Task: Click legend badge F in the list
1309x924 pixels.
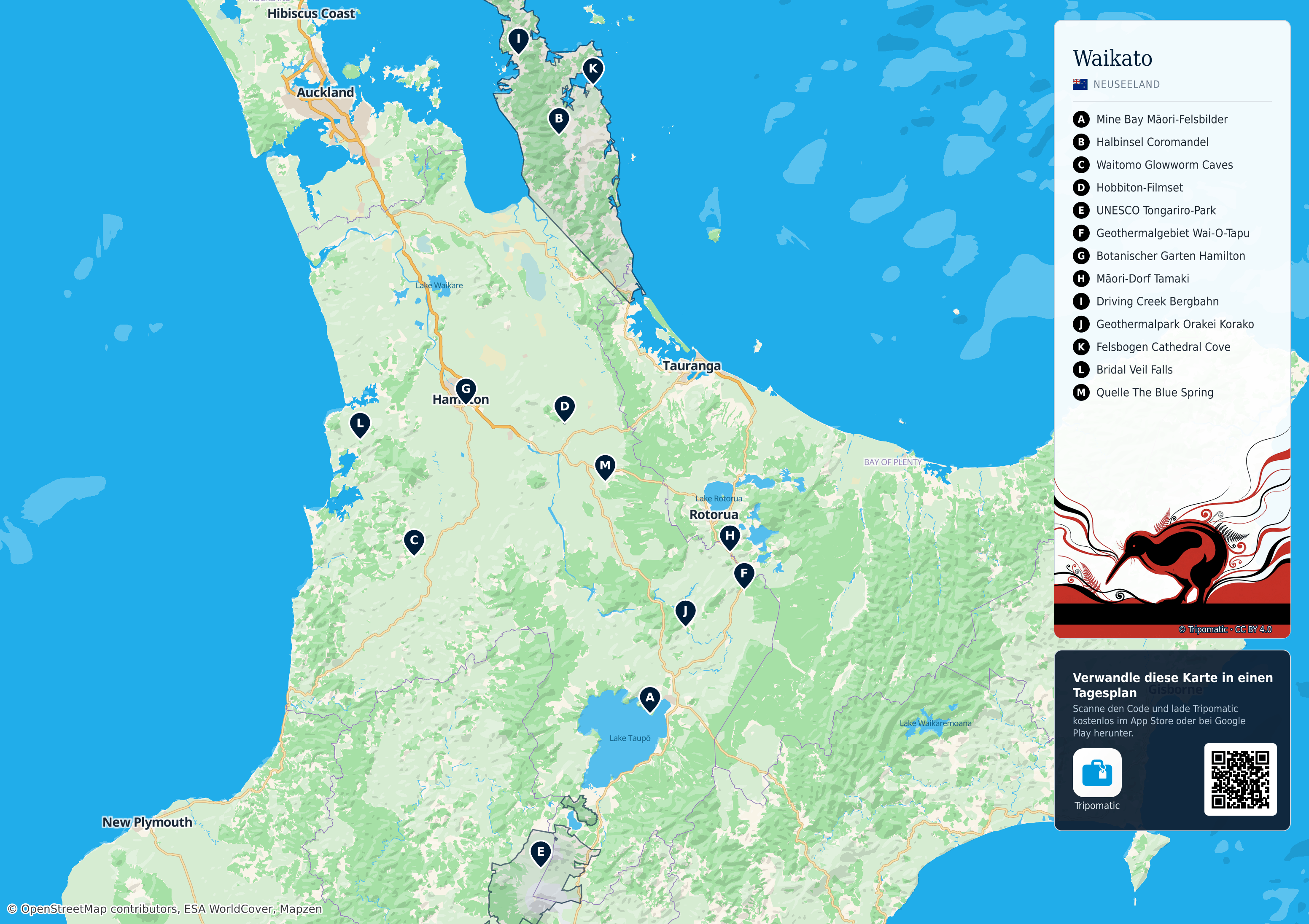Action: (x=1081, y=233)
